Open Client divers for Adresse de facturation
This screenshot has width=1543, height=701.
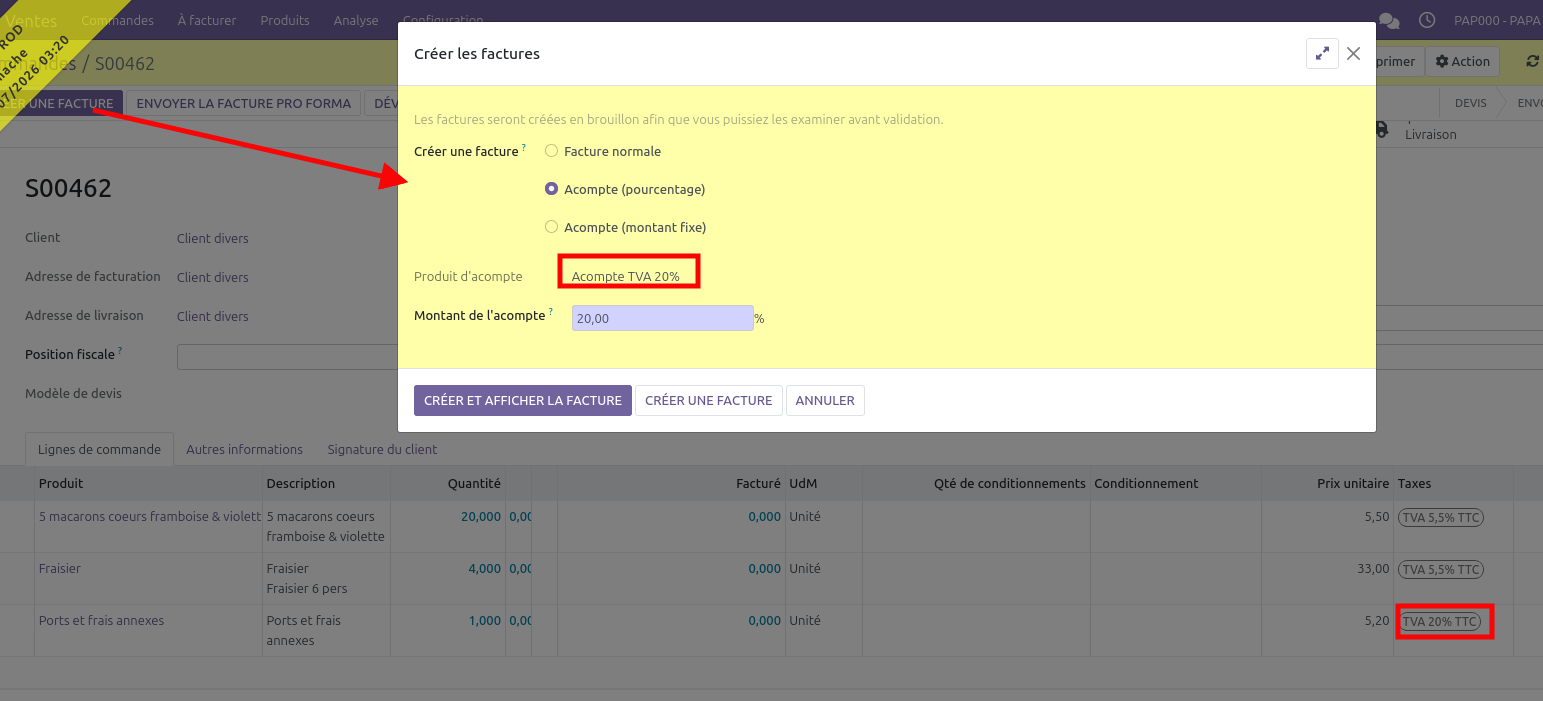coord(212,277)
